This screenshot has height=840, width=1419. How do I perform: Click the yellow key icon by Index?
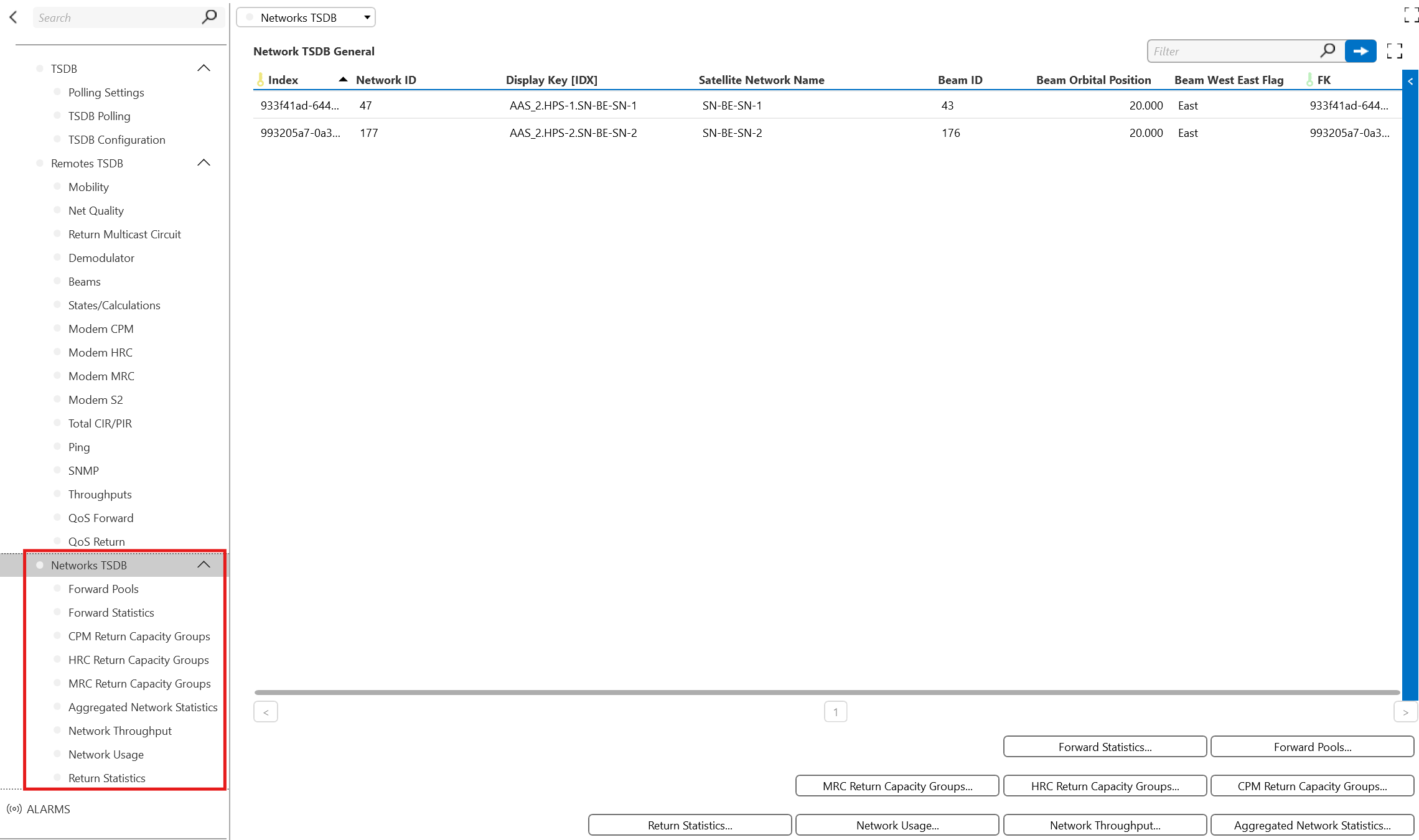tap(260, 80)
